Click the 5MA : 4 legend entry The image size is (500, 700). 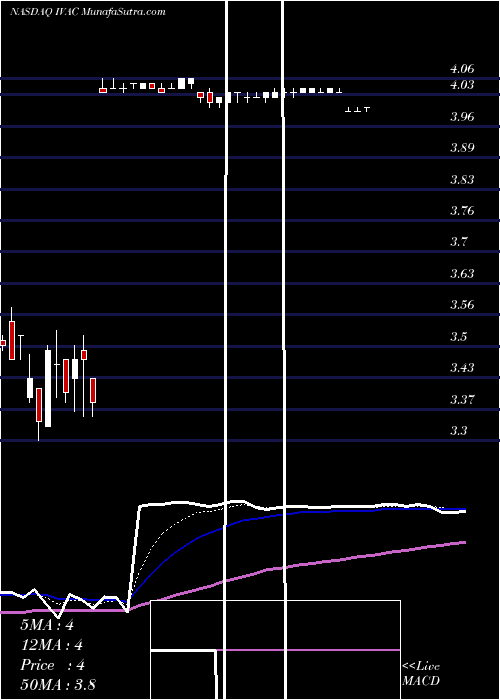47,625
